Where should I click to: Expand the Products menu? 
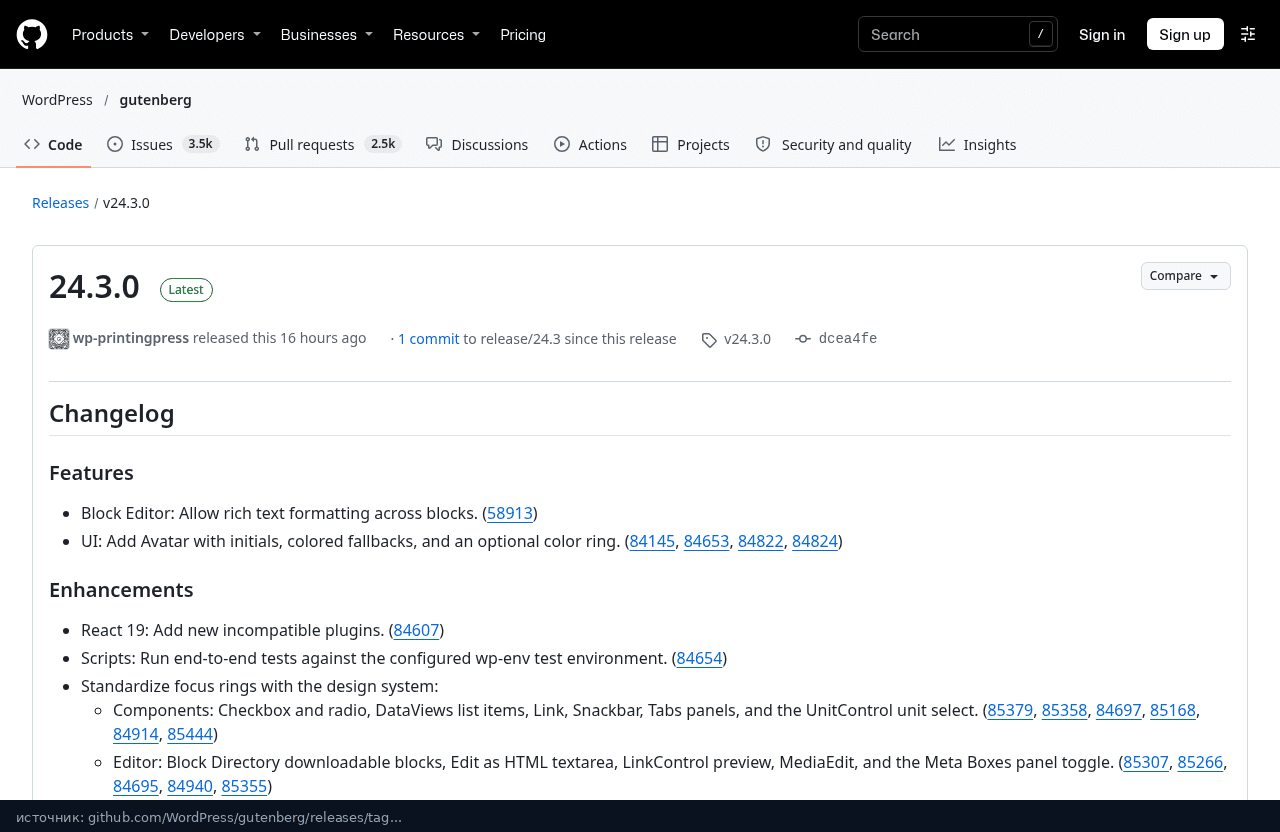[x=110, y=35]
